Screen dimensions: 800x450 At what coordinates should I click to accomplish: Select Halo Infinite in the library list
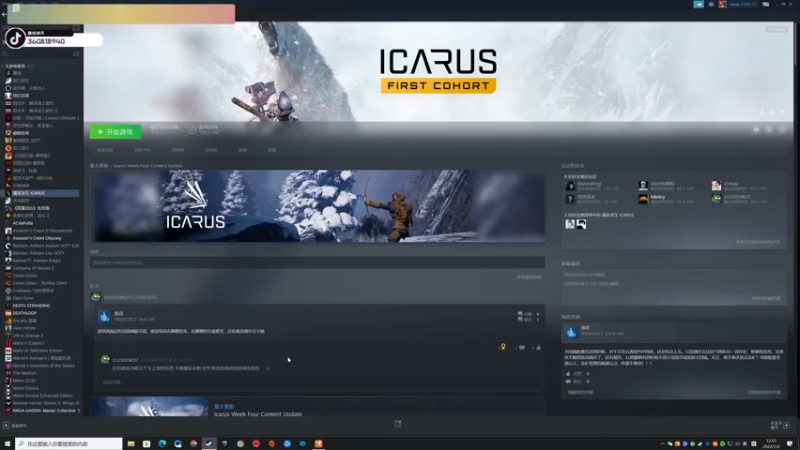click(x=24, y=328)
